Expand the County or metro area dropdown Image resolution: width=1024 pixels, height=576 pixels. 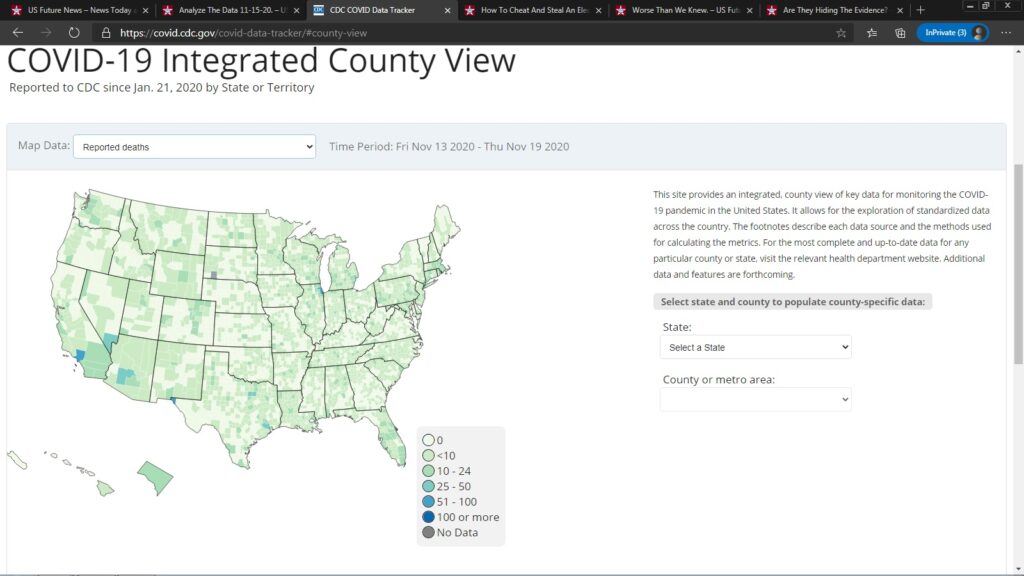tap(755, 399)
